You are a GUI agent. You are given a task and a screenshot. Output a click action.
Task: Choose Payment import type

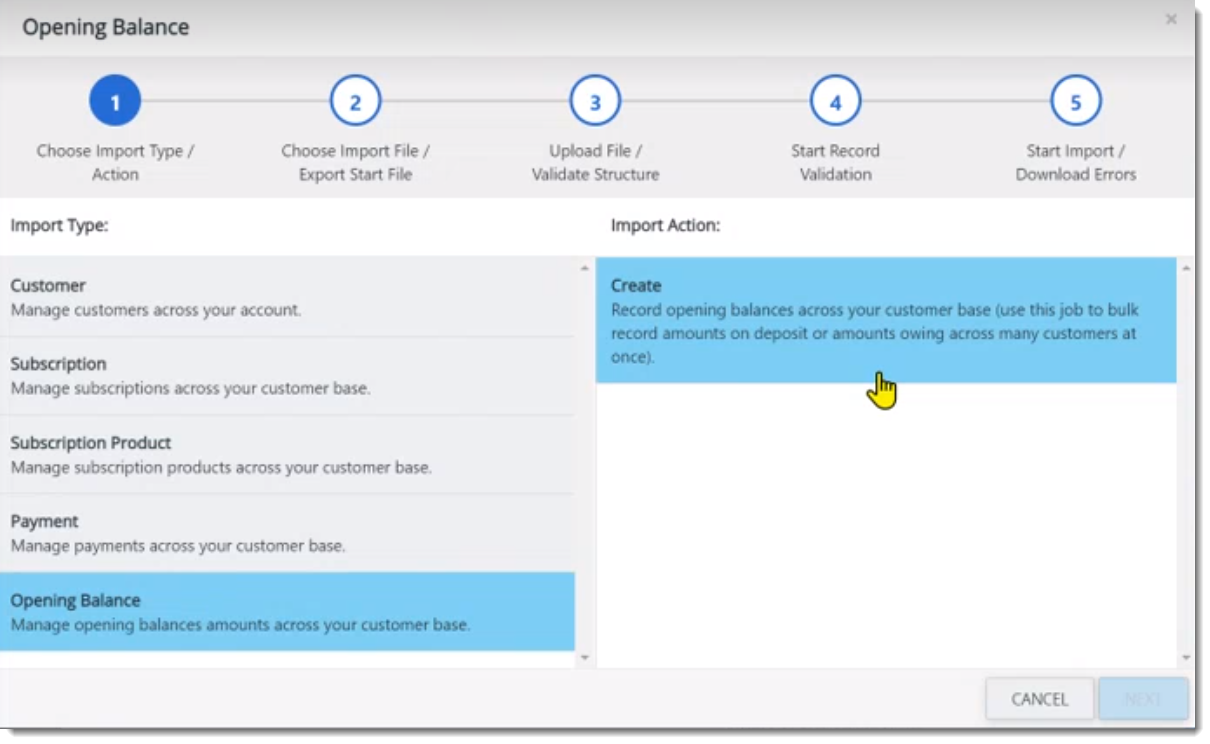287,533
